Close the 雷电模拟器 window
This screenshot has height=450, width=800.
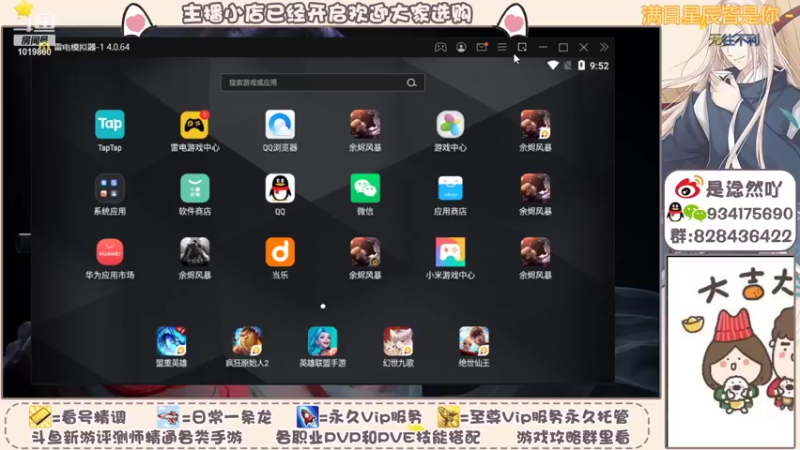click(x=584, y=47)
